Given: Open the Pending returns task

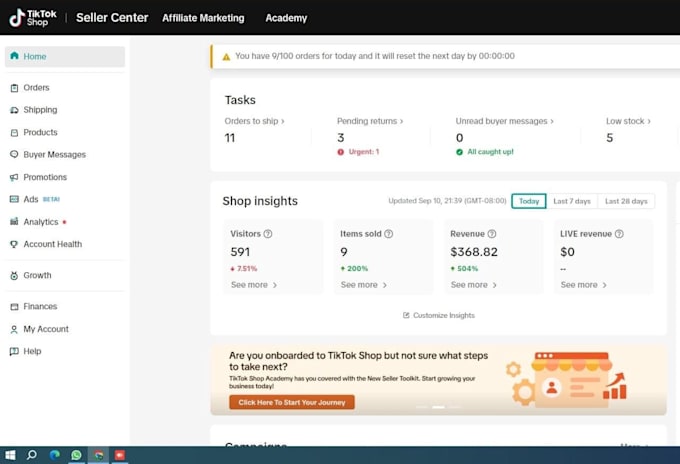Looking at the screenshot, I should (370, 121).
